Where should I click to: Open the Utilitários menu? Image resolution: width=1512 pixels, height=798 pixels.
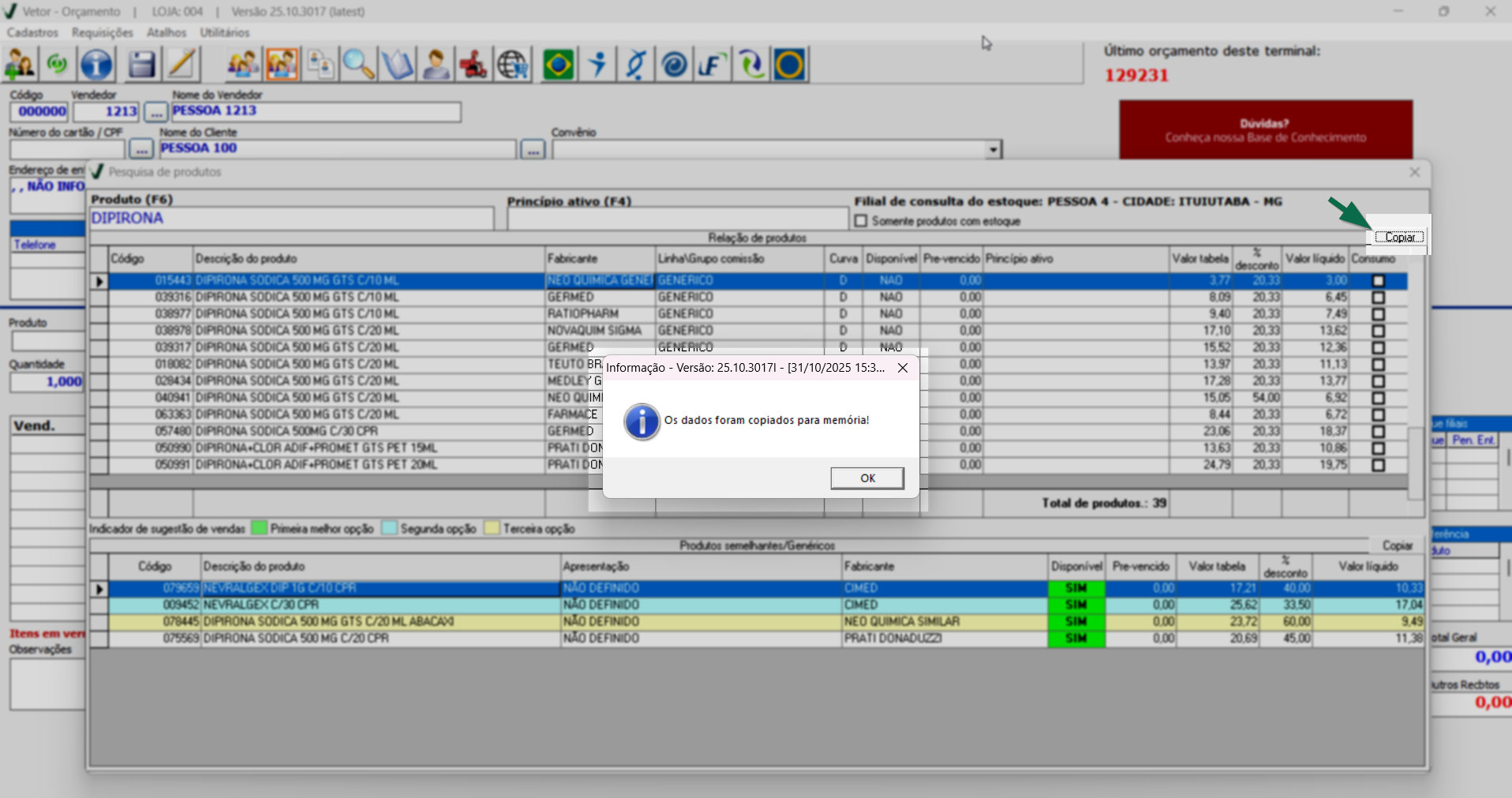(224, 32)
